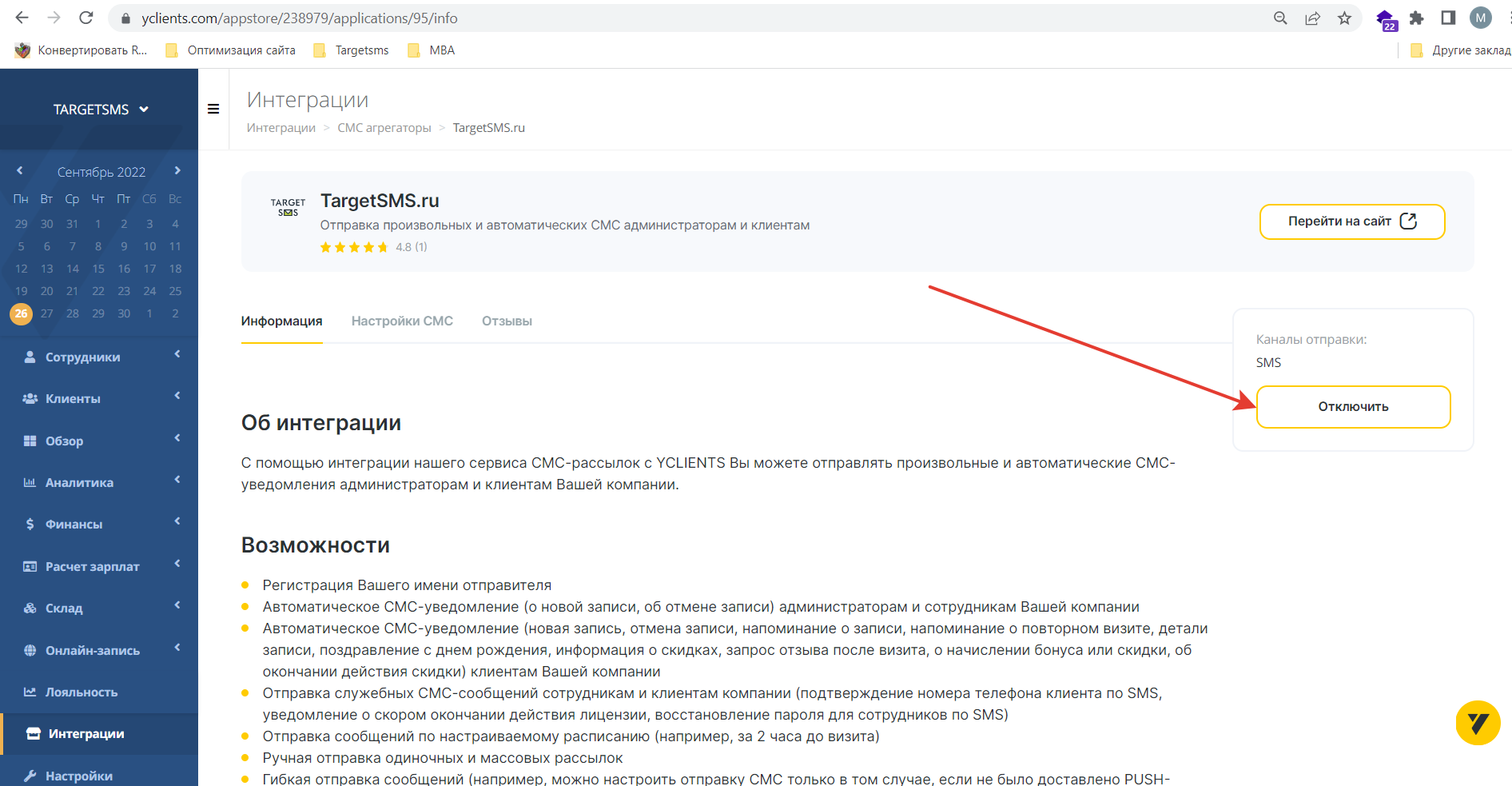Image resolution: width=1512 pixels, height=786 pixels.
Task: Switch to the Настройки СМС tab
Action: 402,321
